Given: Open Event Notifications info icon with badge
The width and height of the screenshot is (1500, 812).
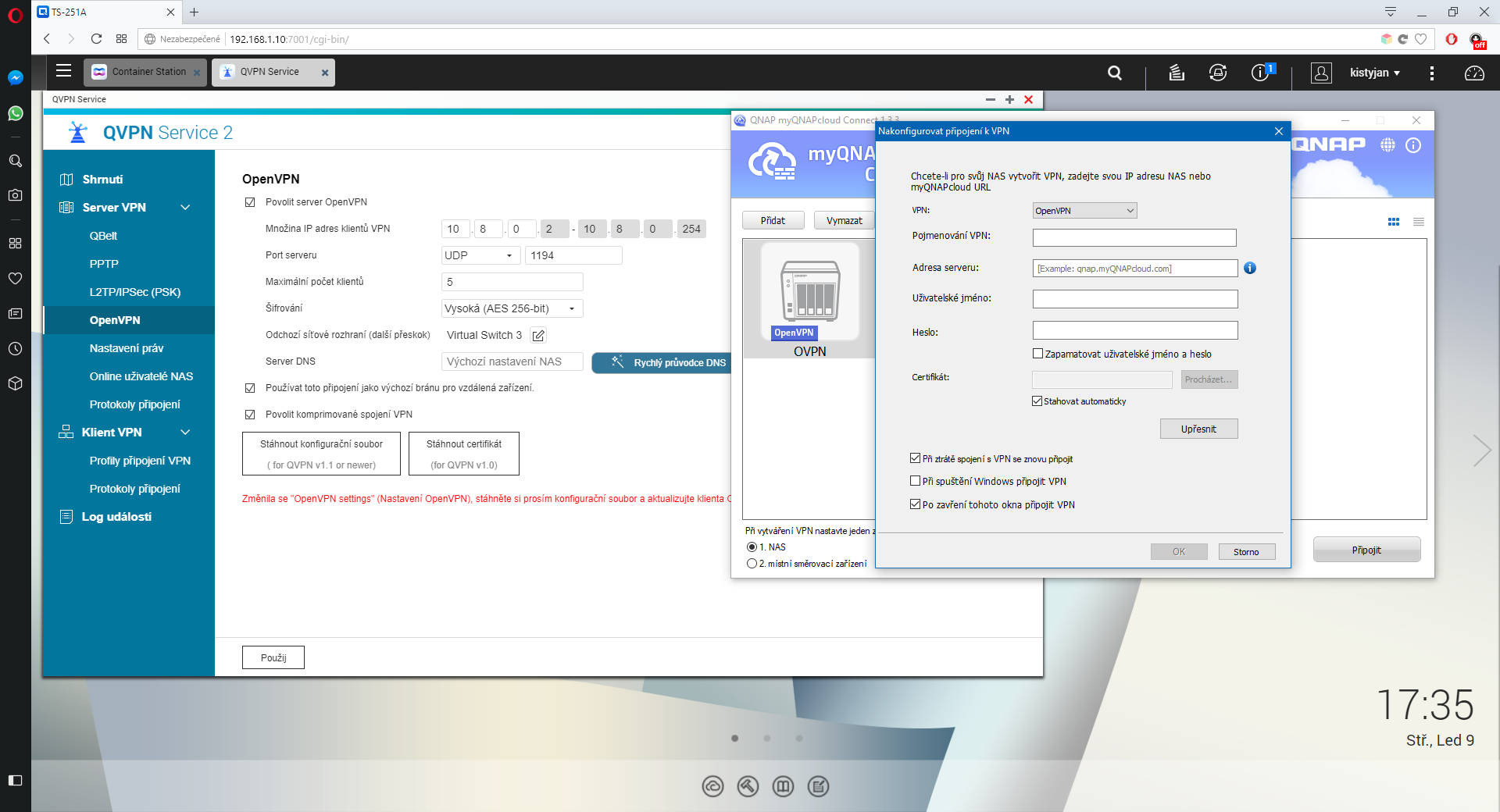Looking at the screenshot, I should (1261, 72).
